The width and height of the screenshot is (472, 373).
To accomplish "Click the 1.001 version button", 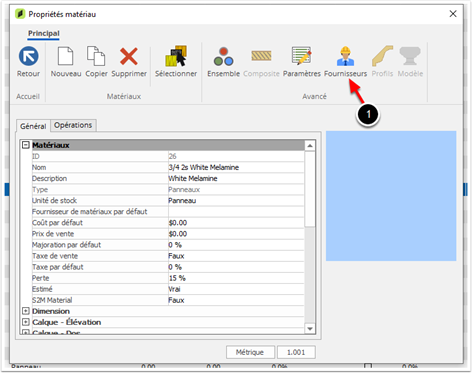I will coord(296,352).
